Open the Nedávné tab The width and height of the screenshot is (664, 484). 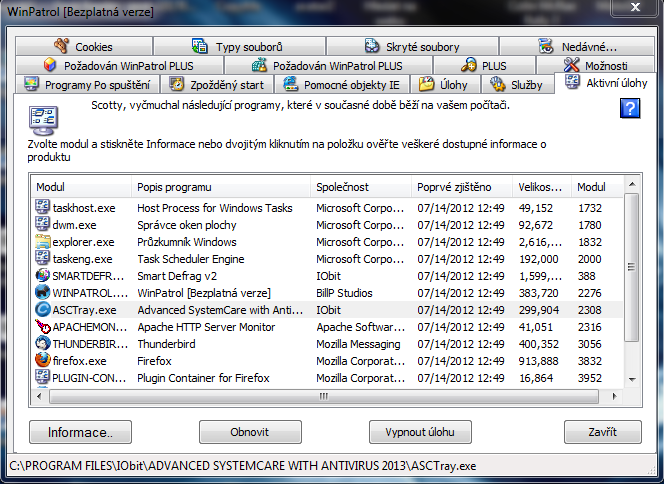[577, 46]
